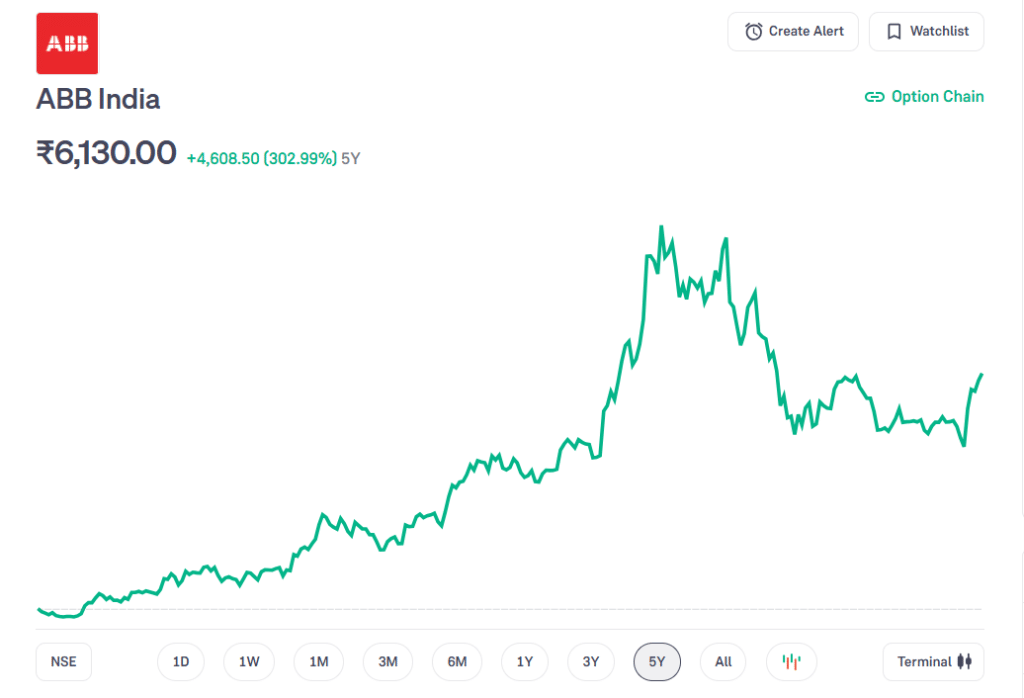Click the active 5Y range button
The height and width of the screenshot is (698, 1024).
tap(657, 661)
